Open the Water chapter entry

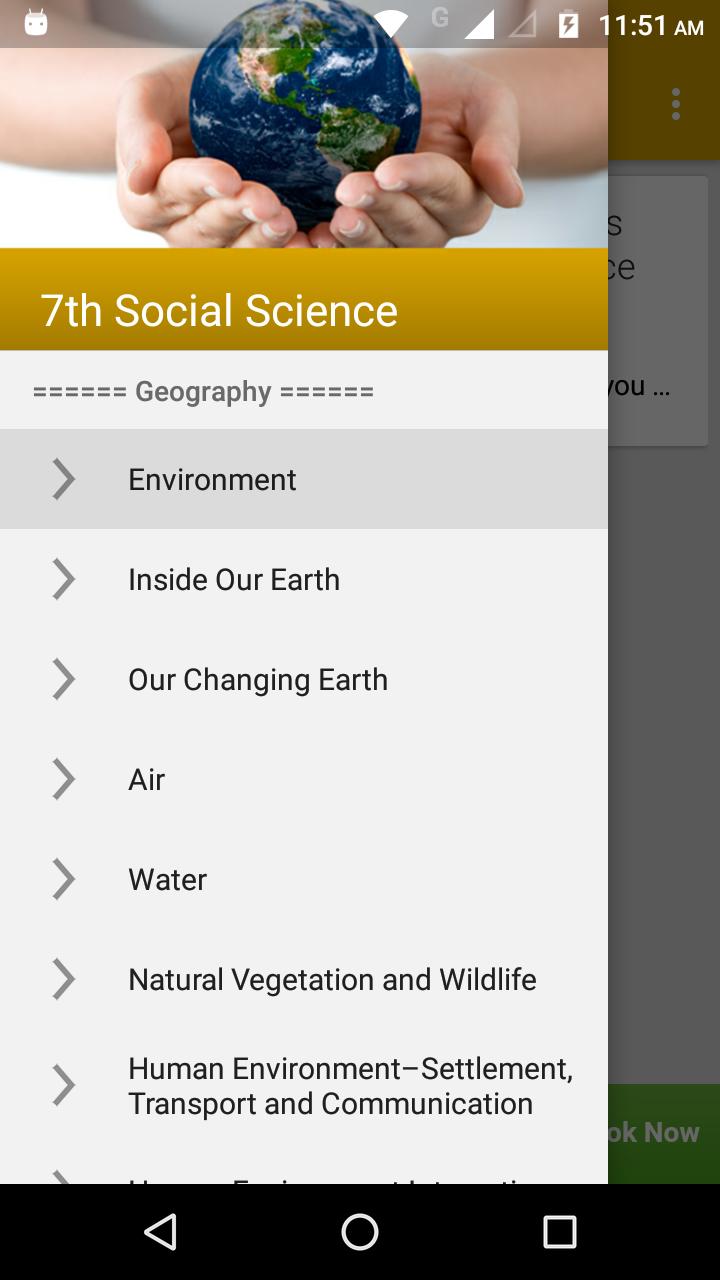click(x=304, y=879)
